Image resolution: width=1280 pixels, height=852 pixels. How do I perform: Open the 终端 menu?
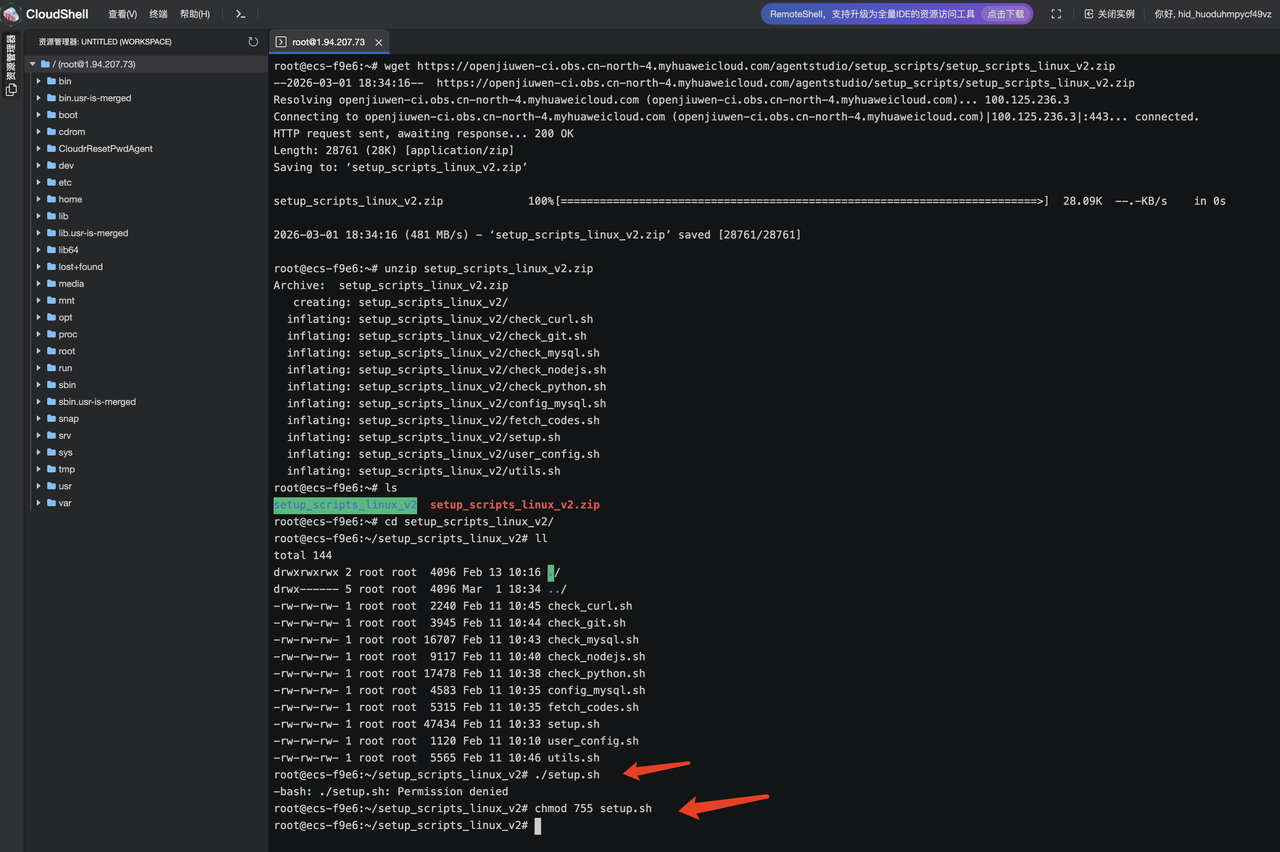click(x=158, y=14)
